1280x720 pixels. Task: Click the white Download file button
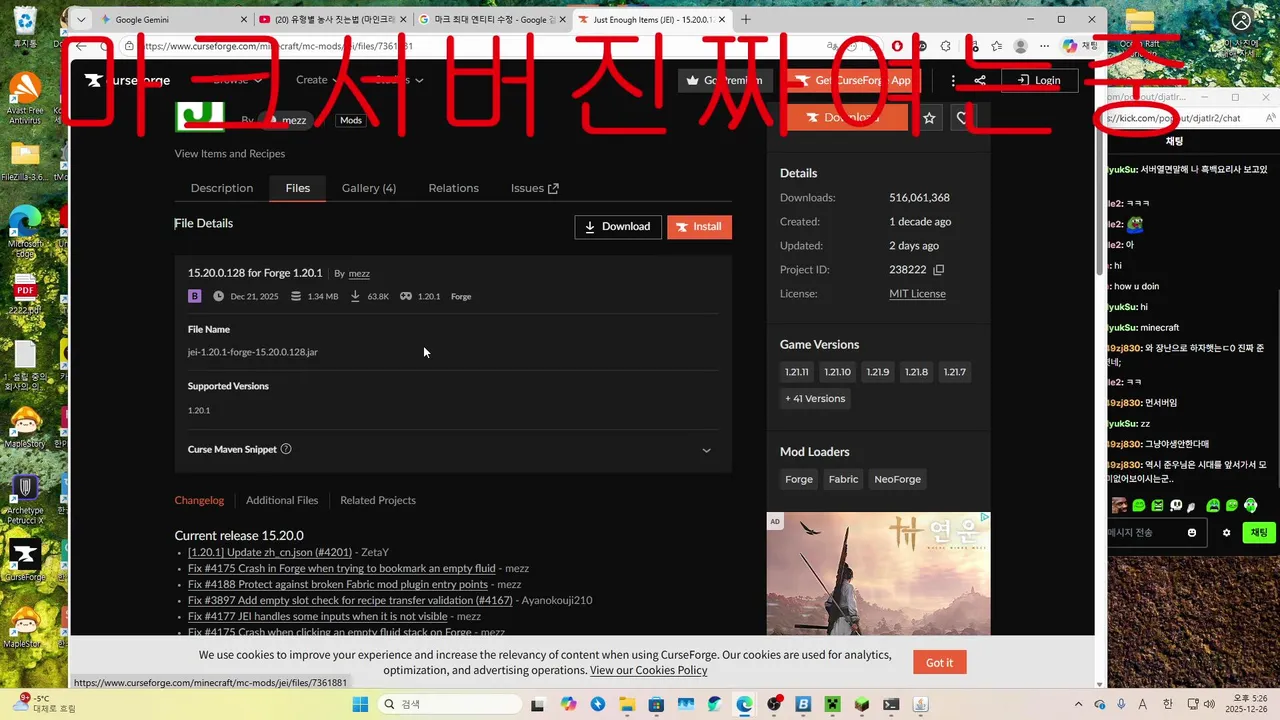(x=618, y=227)
